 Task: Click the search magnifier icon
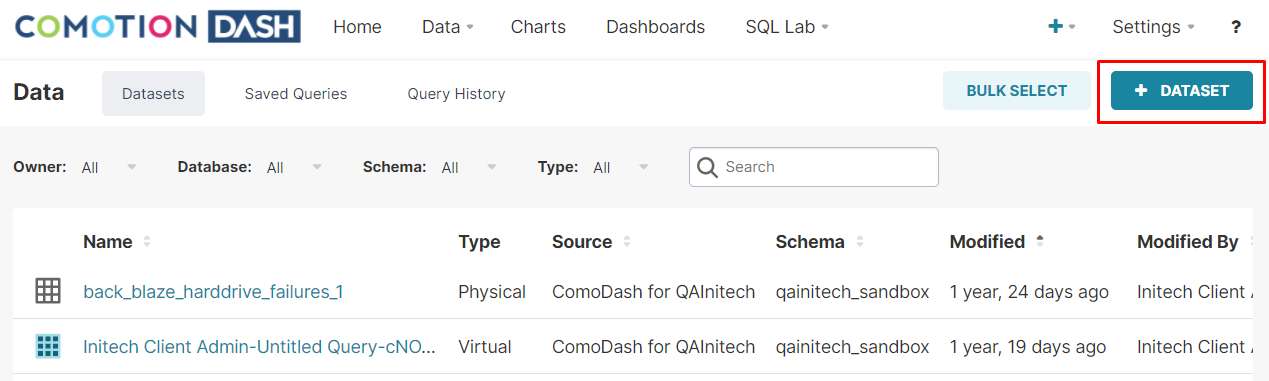point(707,167)
